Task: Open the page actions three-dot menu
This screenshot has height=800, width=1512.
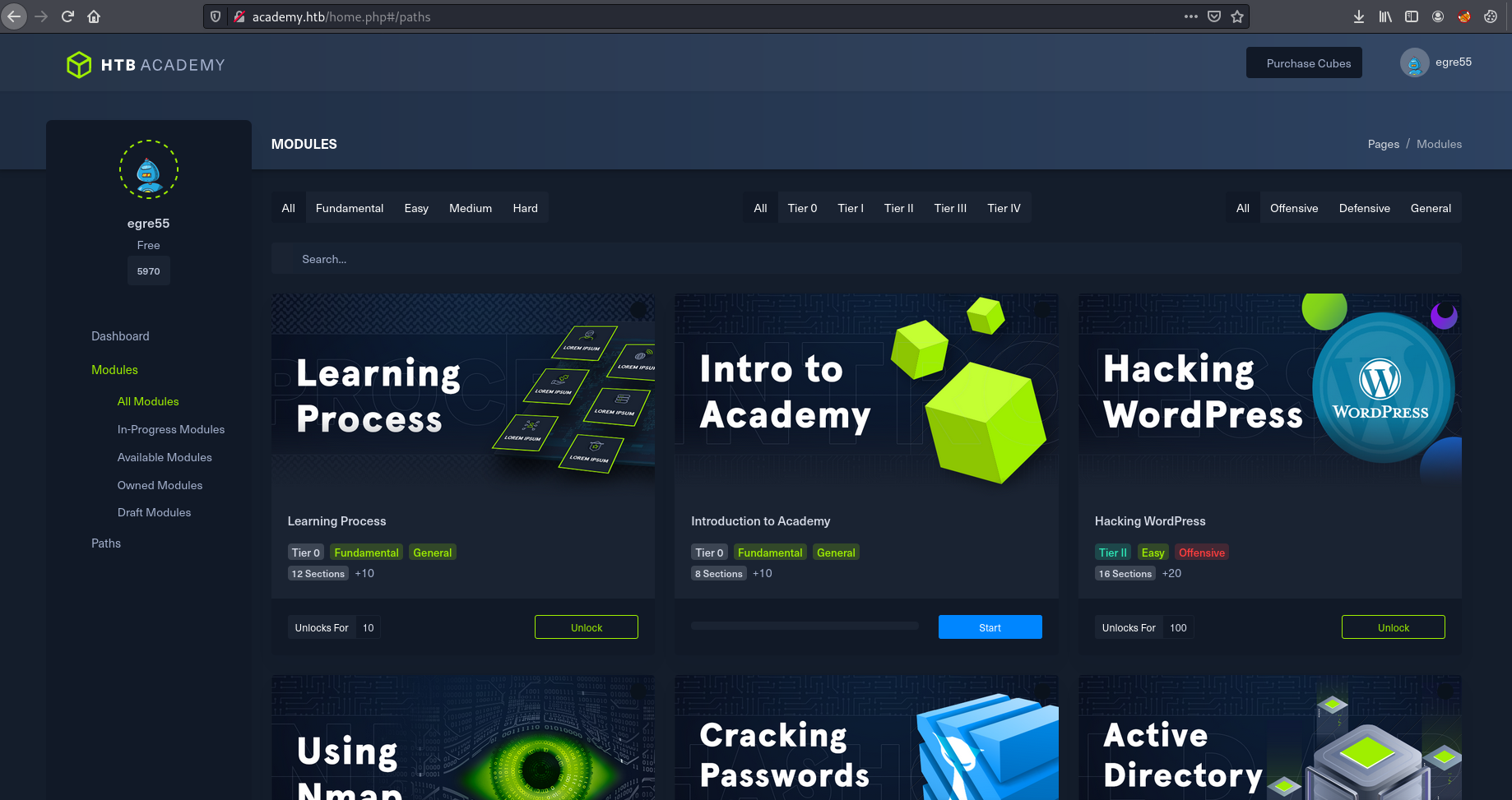Action: point(1190,16)
